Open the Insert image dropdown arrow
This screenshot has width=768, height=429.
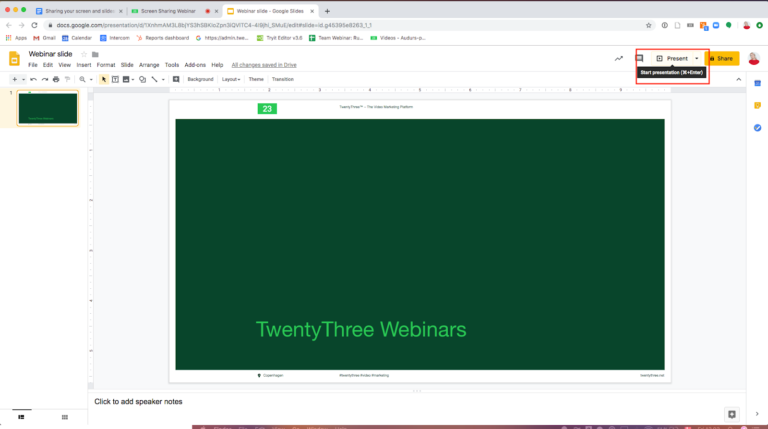133,79
